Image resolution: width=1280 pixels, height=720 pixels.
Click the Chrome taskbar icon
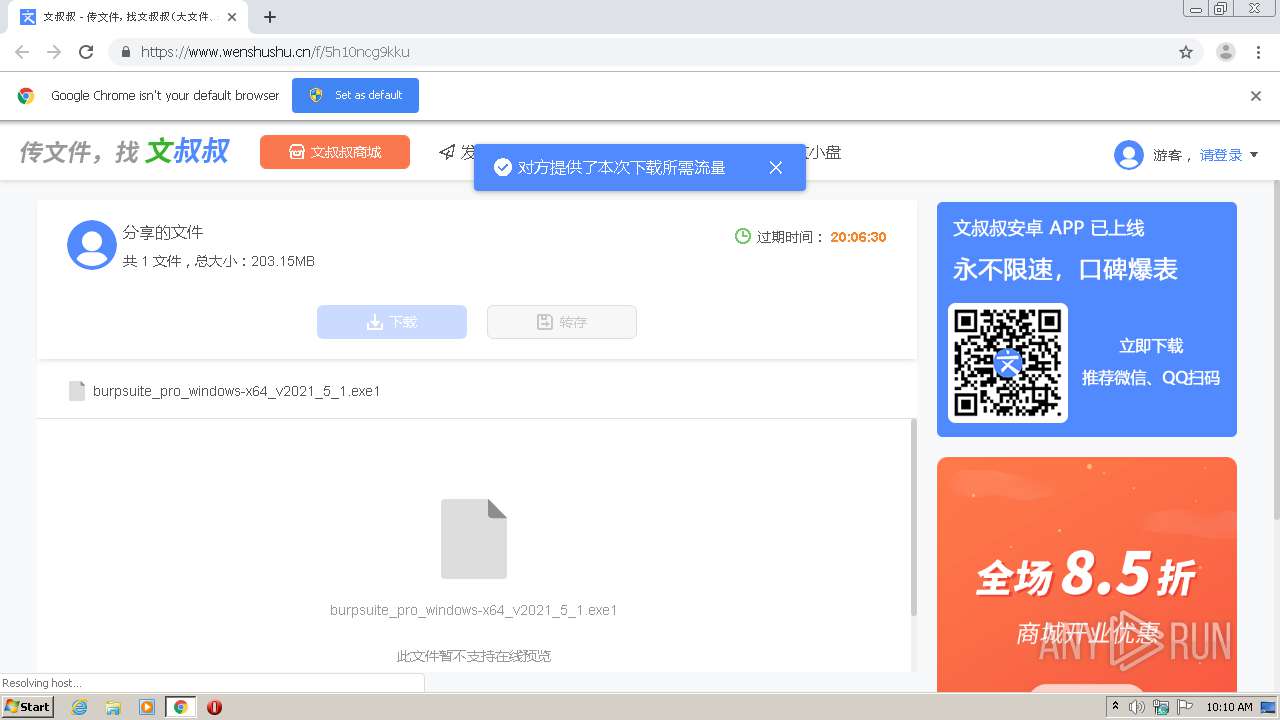pos(180,707)
